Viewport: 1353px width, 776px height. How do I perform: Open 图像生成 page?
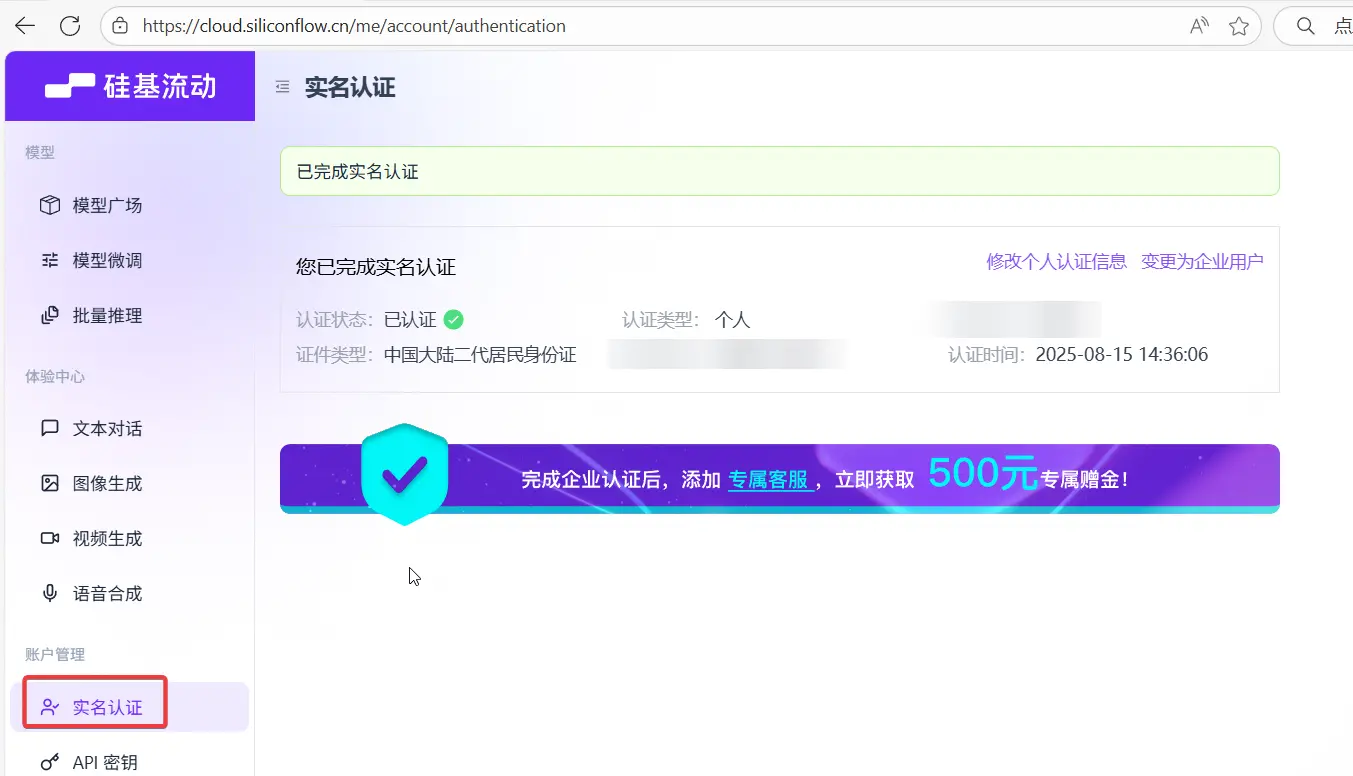(107, 483)
